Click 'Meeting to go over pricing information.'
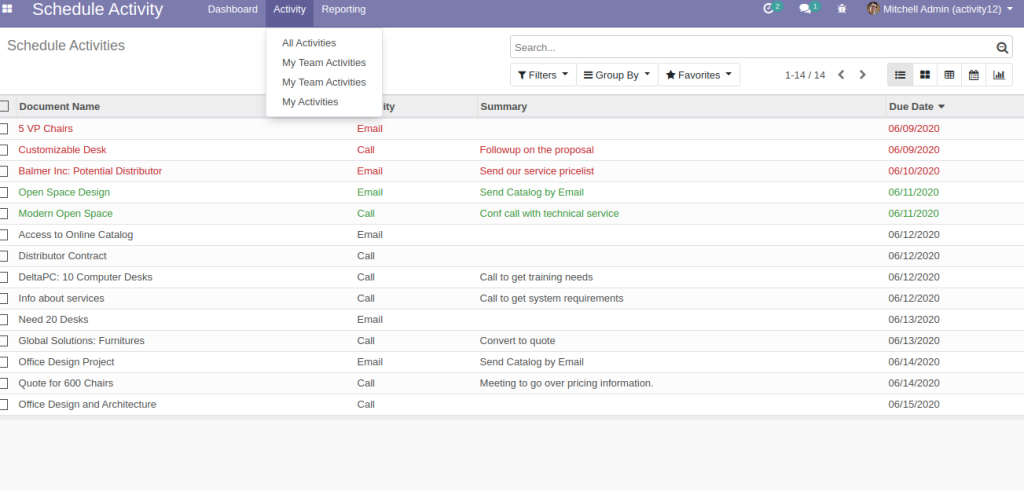 click(x=566, y=383)
